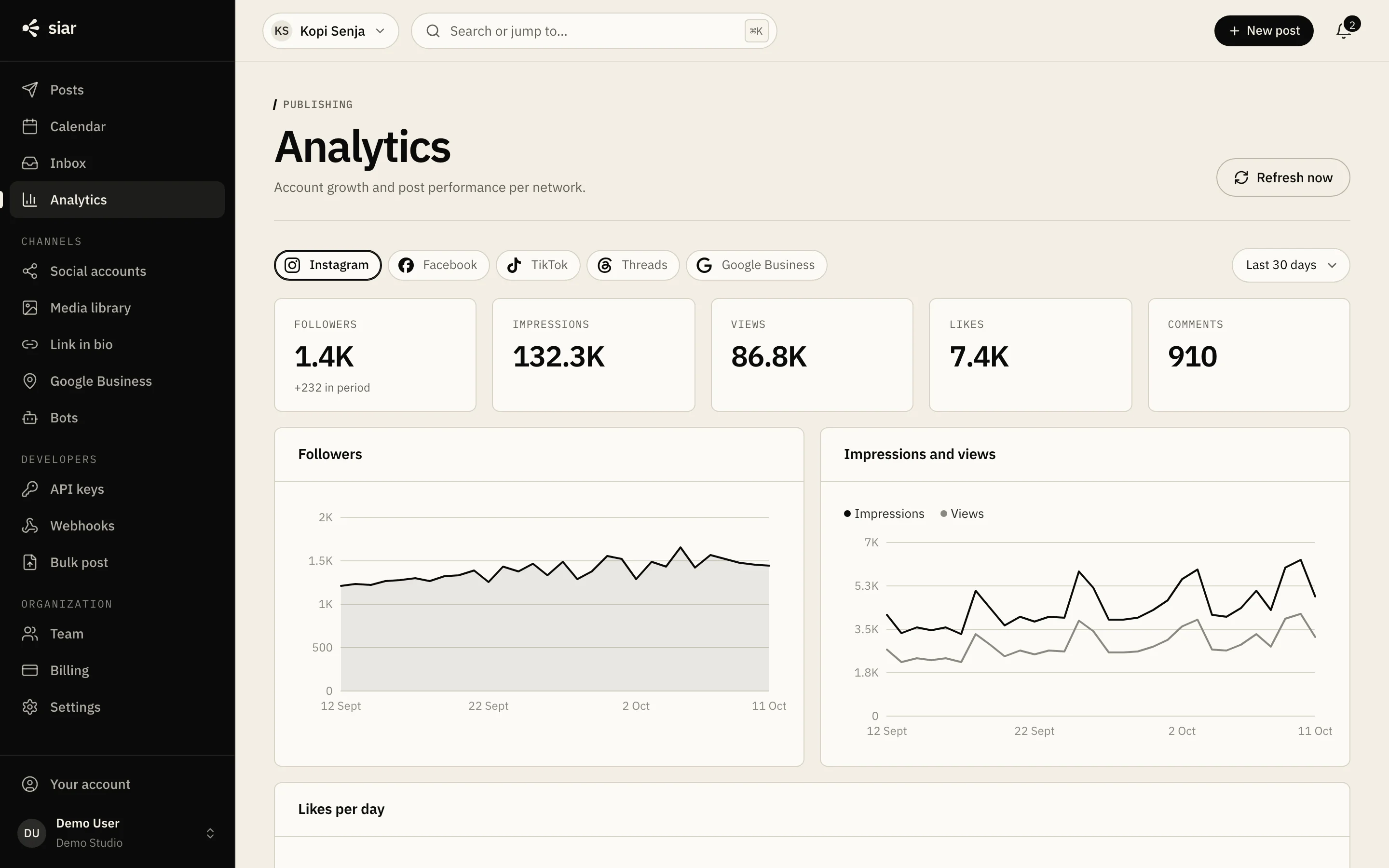Switch to the TikTok tab
This screenshot has height=868, width=1389.
[538, 265]
